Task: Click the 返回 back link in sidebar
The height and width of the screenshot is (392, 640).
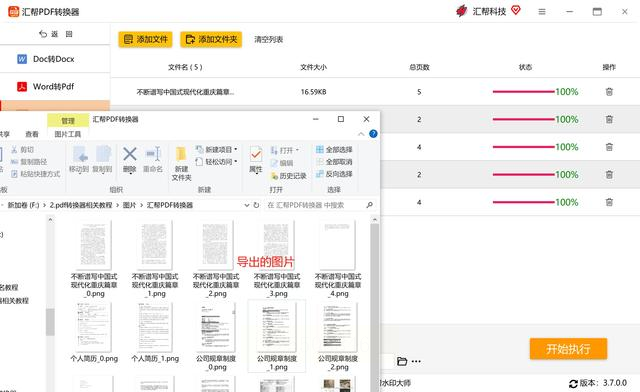Action: click(56, 34)
